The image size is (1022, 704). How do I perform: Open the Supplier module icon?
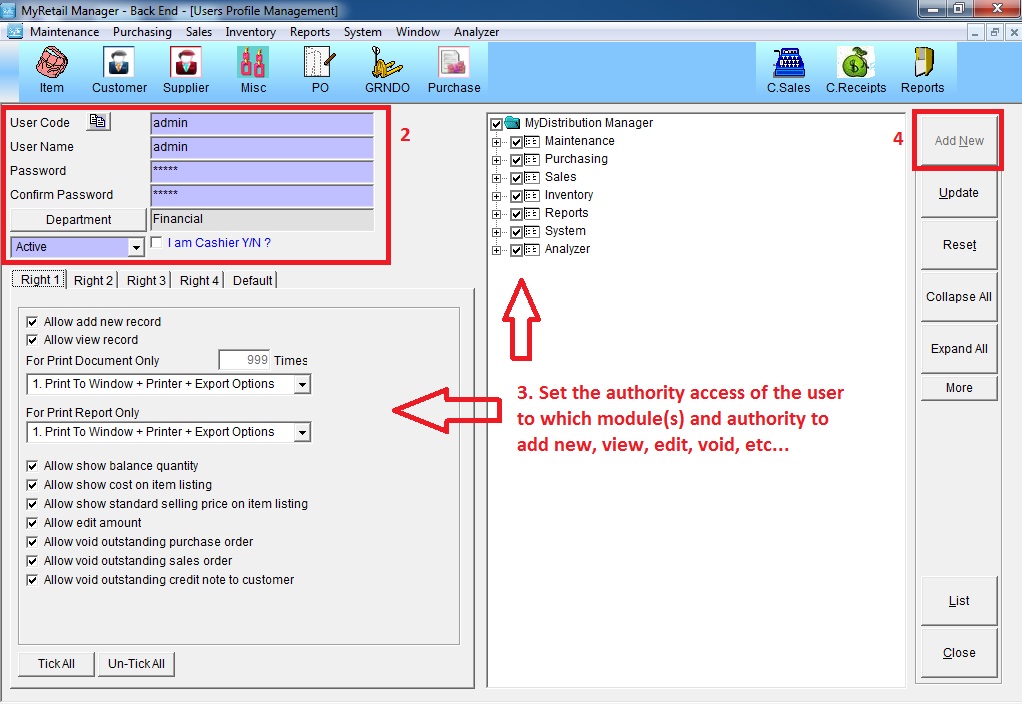(186, 66)
